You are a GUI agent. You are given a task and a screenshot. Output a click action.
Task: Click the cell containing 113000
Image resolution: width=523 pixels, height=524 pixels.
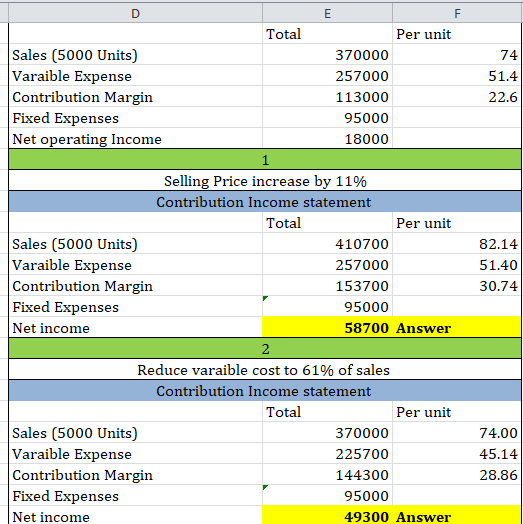pos(327,97)
